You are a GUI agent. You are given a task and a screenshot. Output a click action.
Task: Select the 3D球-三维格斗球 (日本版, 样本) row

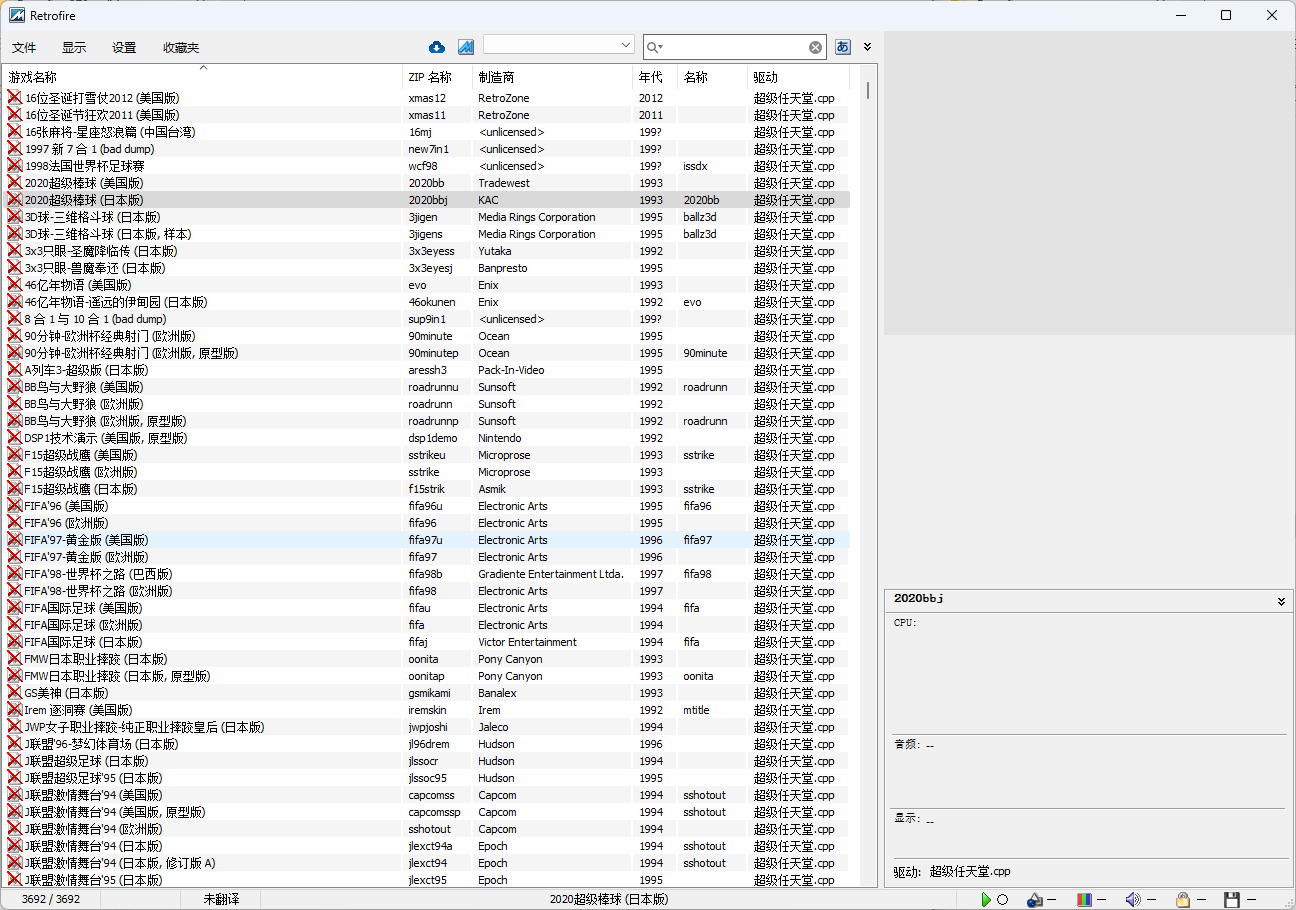[x=427, y=234]
